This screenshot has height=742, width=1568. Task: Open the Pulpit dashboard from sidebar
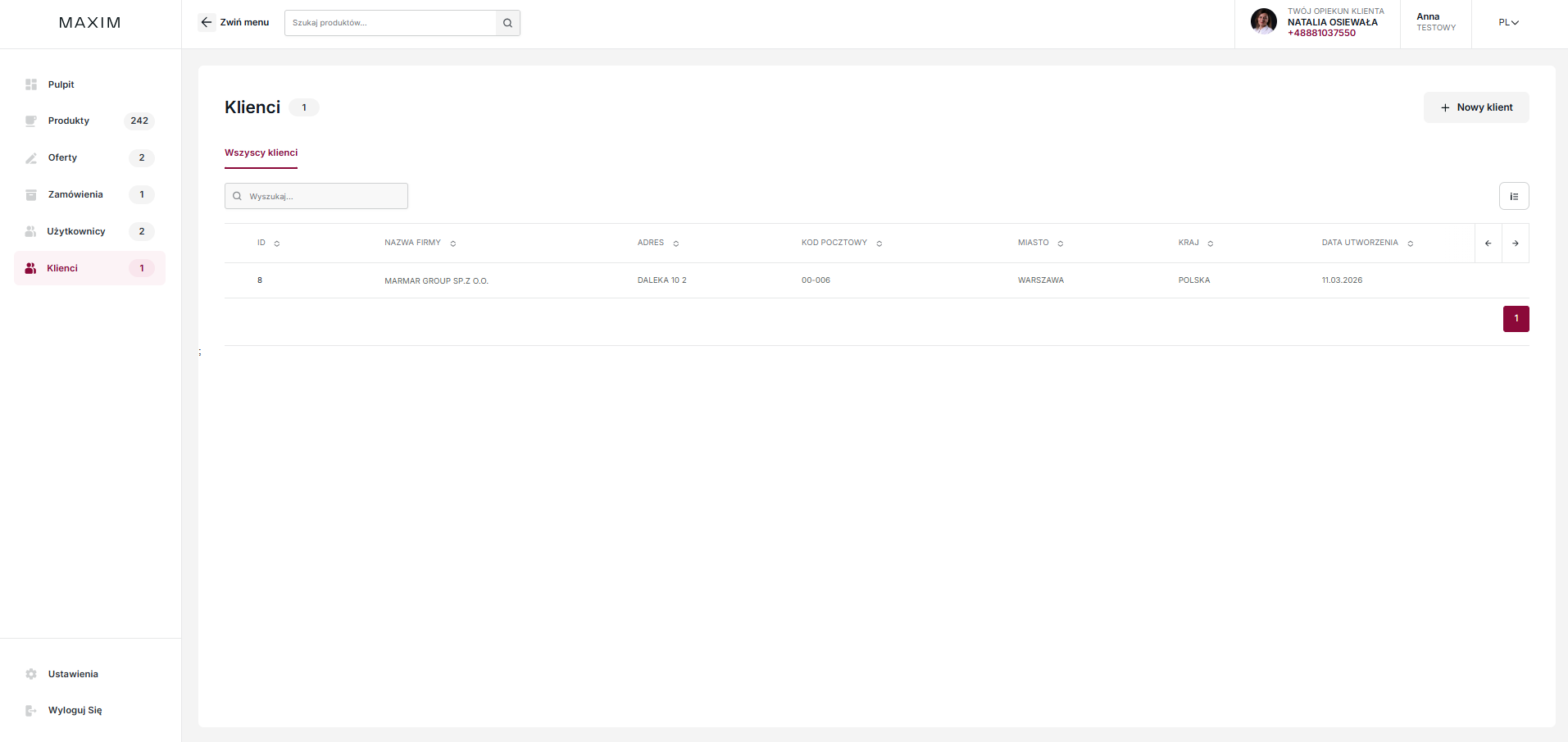pyautogui.click(x=61, y=84)
